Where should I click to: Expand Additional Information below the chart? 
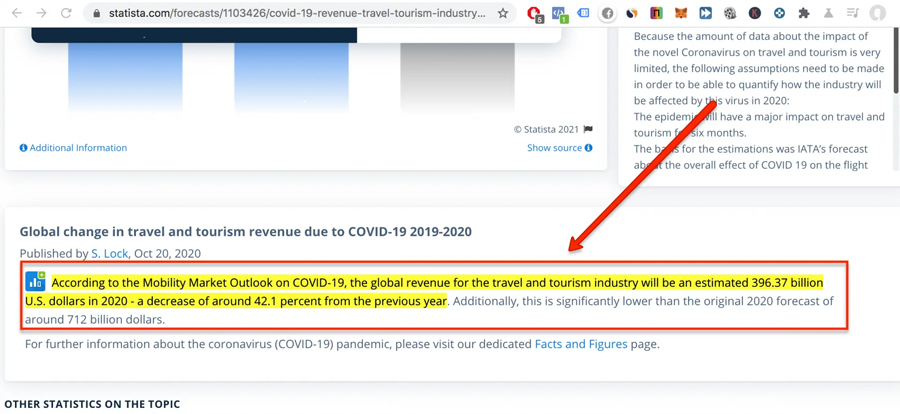pos(73,148)
